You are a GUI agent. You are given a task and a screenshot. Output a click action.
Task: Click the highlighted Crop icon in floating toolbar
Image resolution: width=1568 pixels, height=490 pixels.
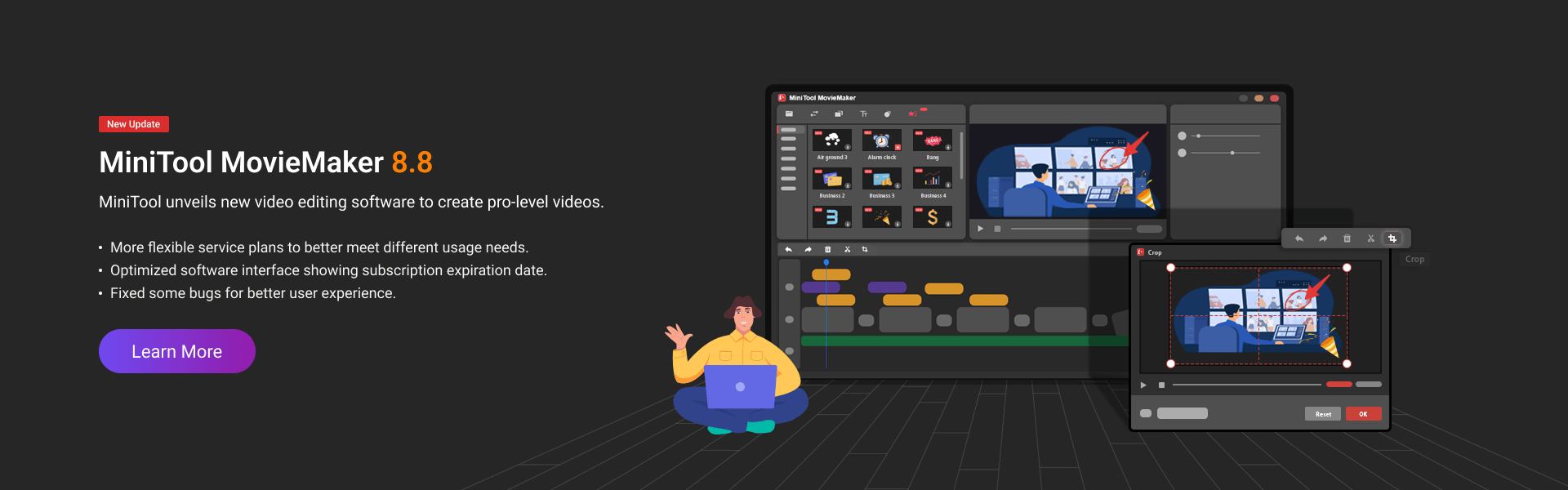1392,238
